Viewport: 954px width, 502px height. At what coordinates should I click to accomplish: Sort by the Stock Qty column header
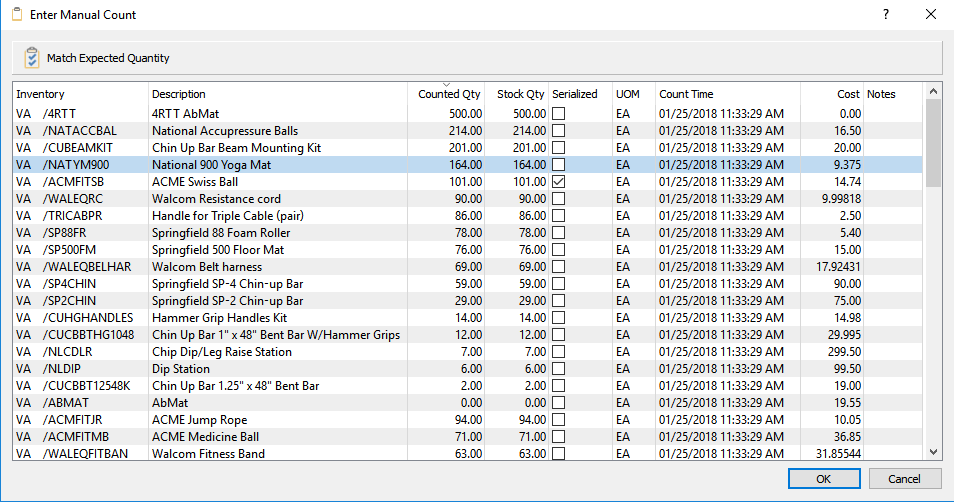(517, 94)
